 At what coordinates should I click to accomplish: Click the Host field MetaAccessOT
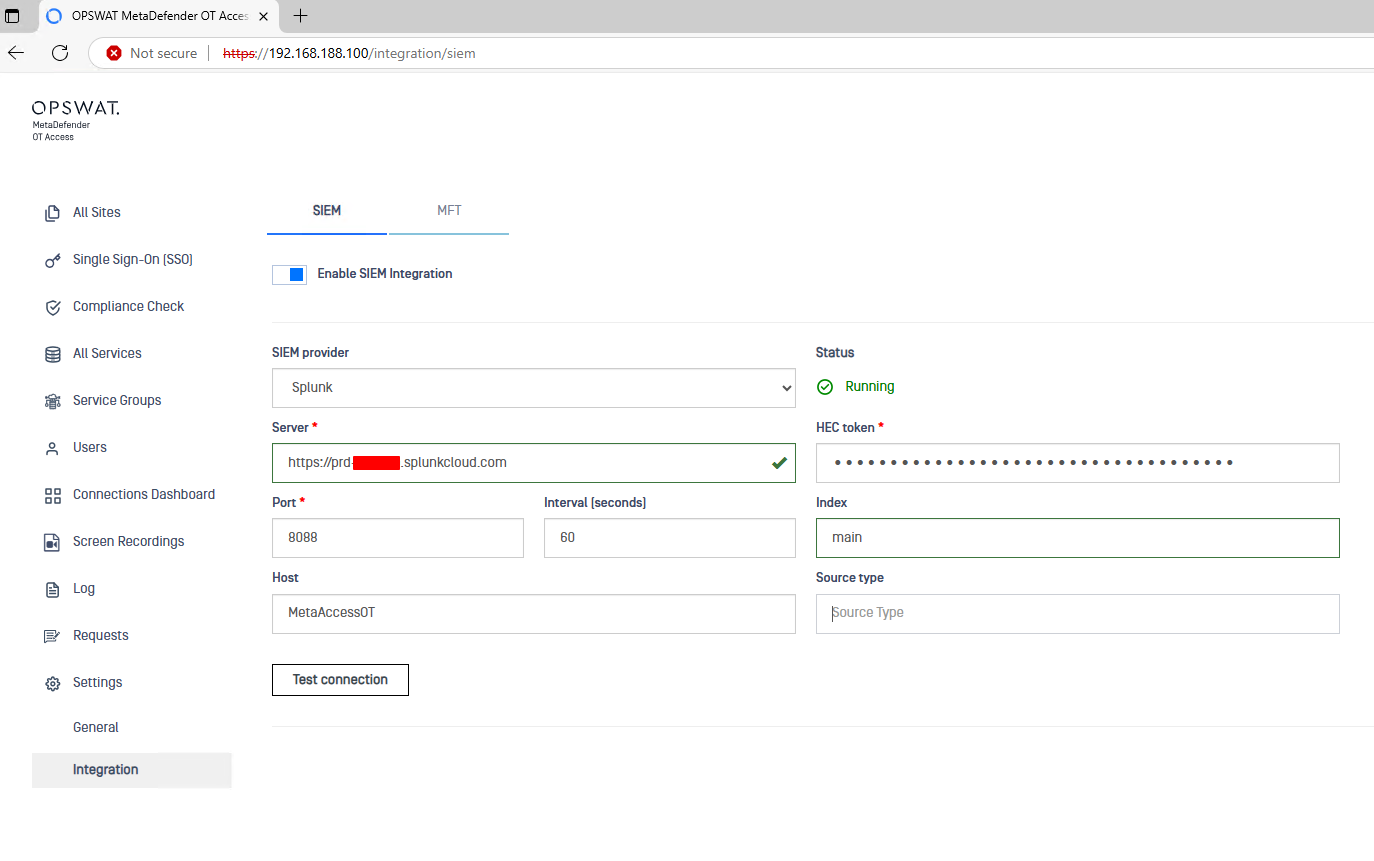534,613
